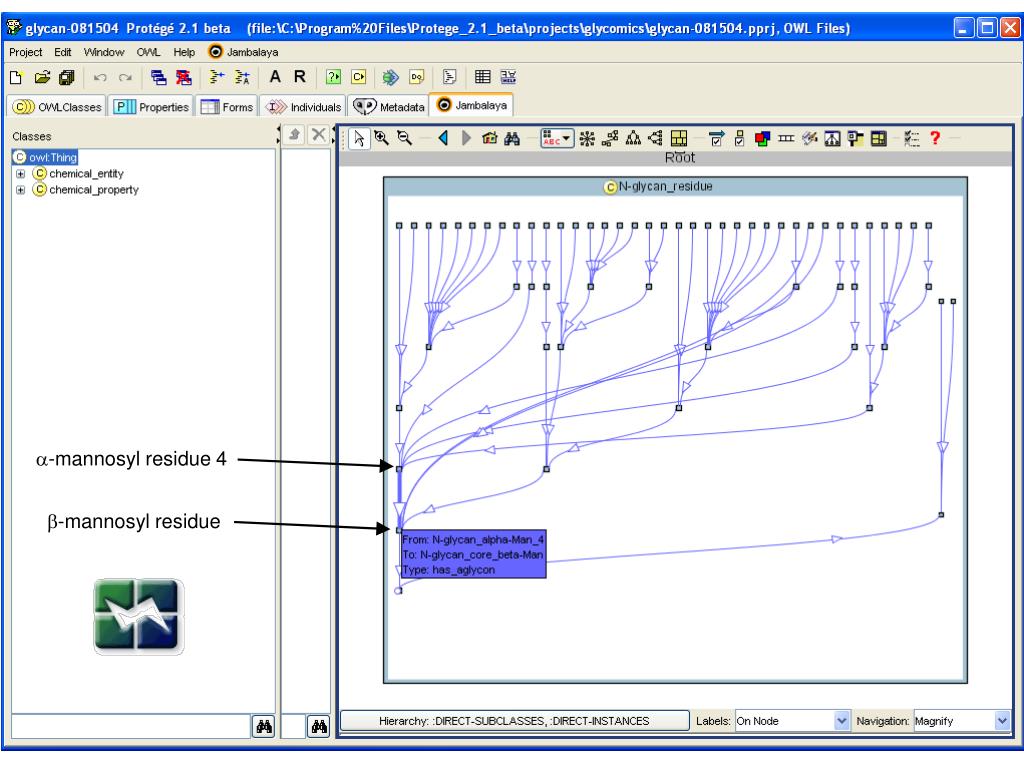
Task: Switch to the Individuals tab
Action: tap(304, 106)
